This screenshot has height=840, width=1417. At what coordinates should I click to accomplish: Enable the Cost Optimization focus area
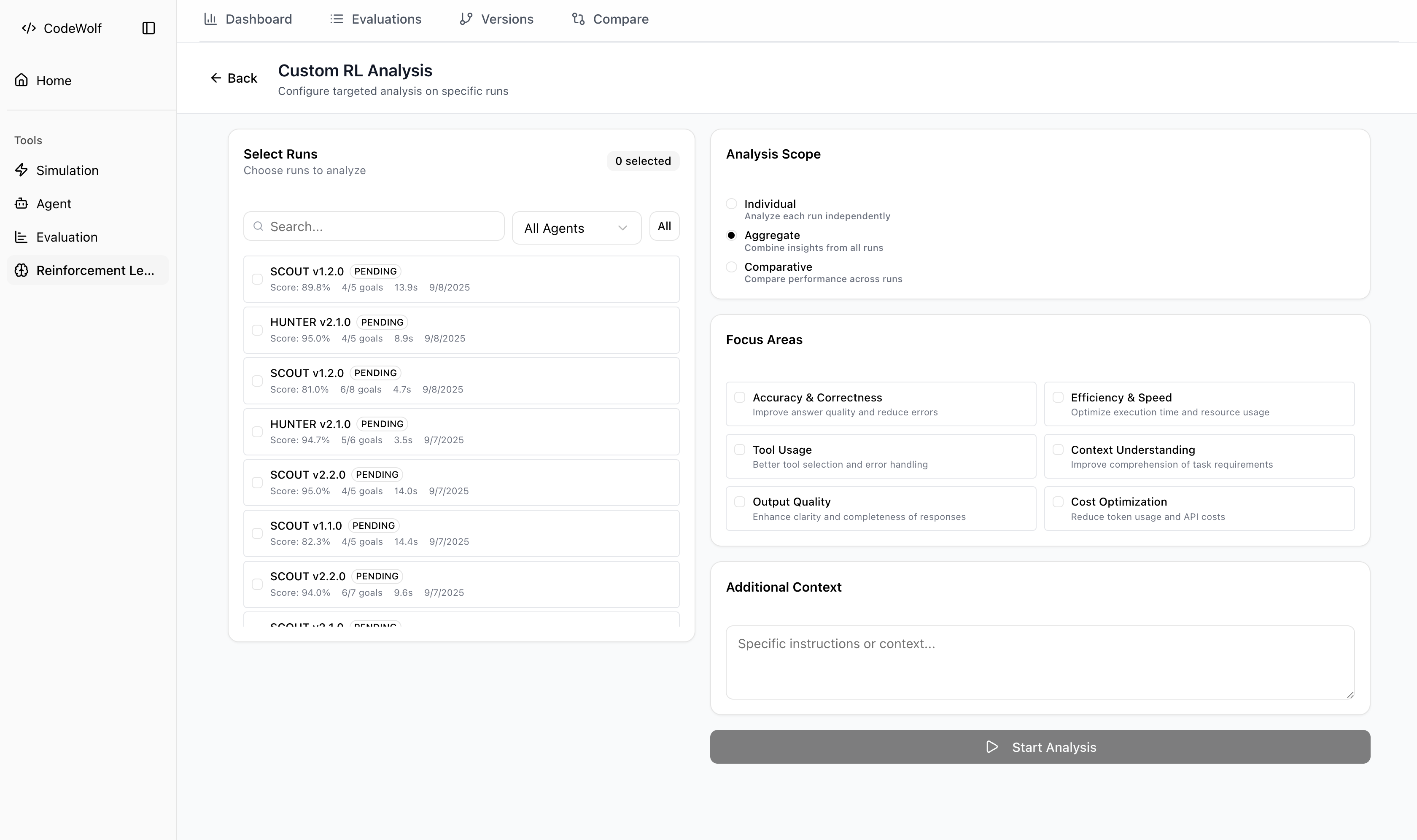point(1059,501)
